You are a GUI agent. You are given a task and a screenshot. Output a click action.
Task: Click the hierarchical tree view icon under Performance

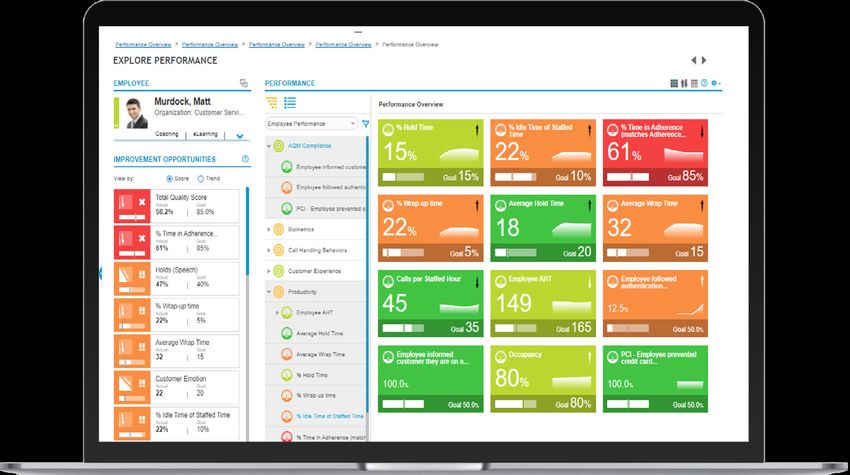(x=272, y=102)
